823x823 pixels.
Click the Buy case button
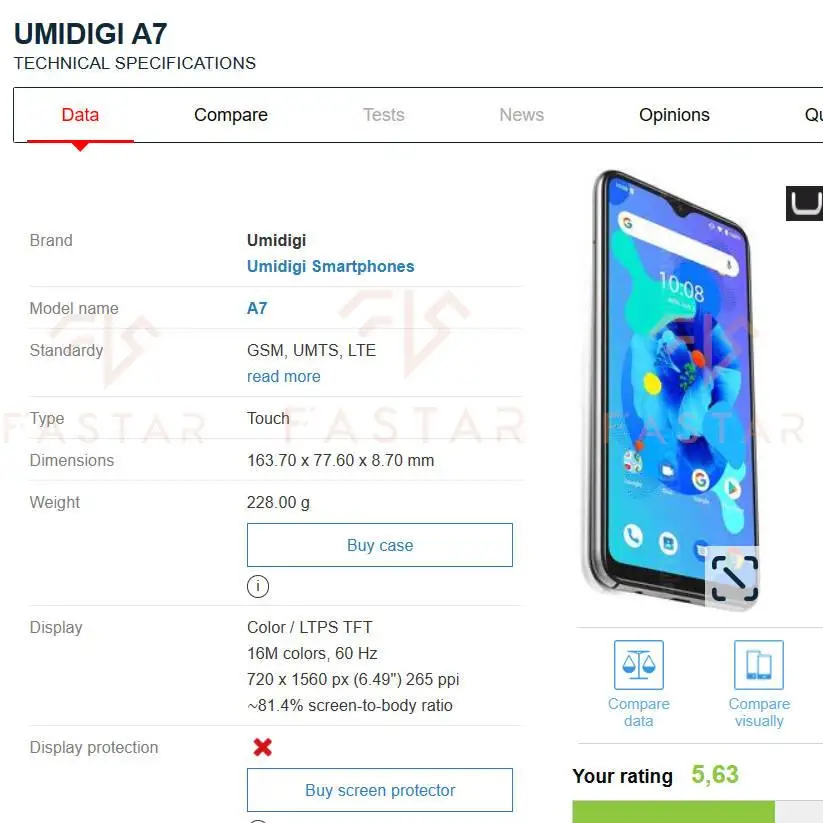click(379, 545)
